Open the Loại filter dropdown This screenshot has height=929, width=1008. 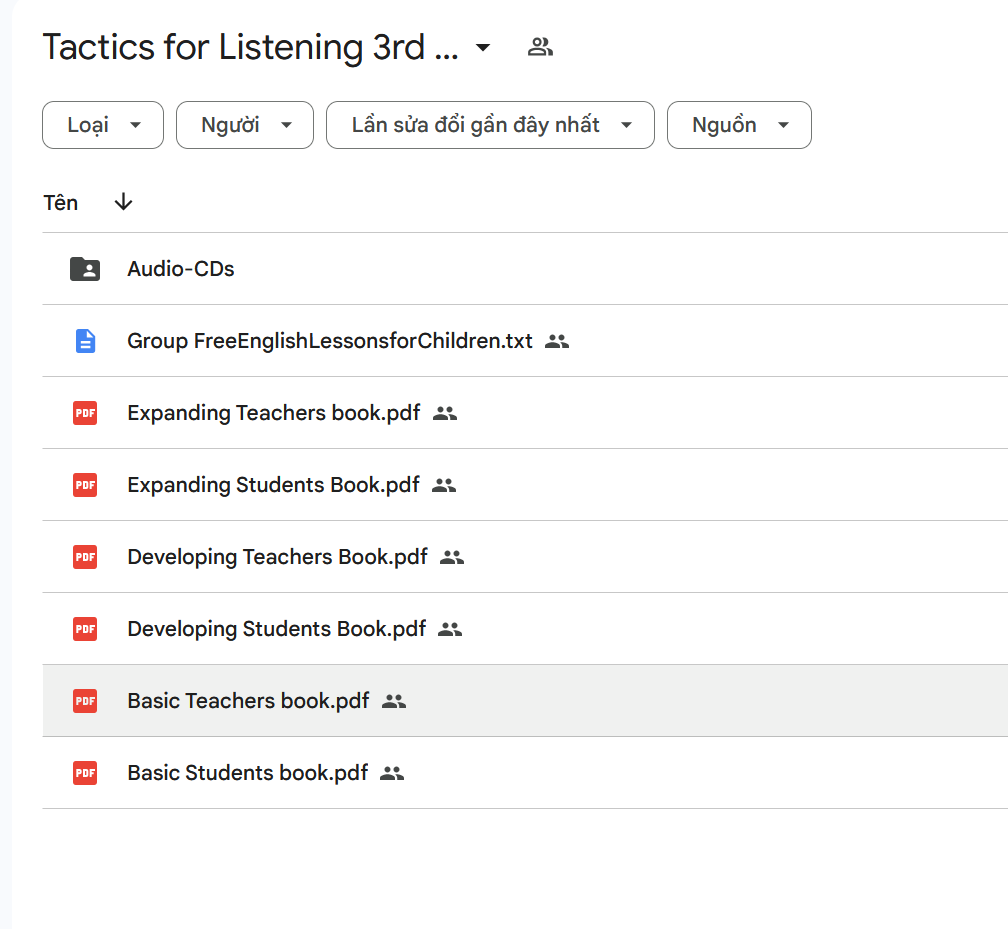[102, 125]
